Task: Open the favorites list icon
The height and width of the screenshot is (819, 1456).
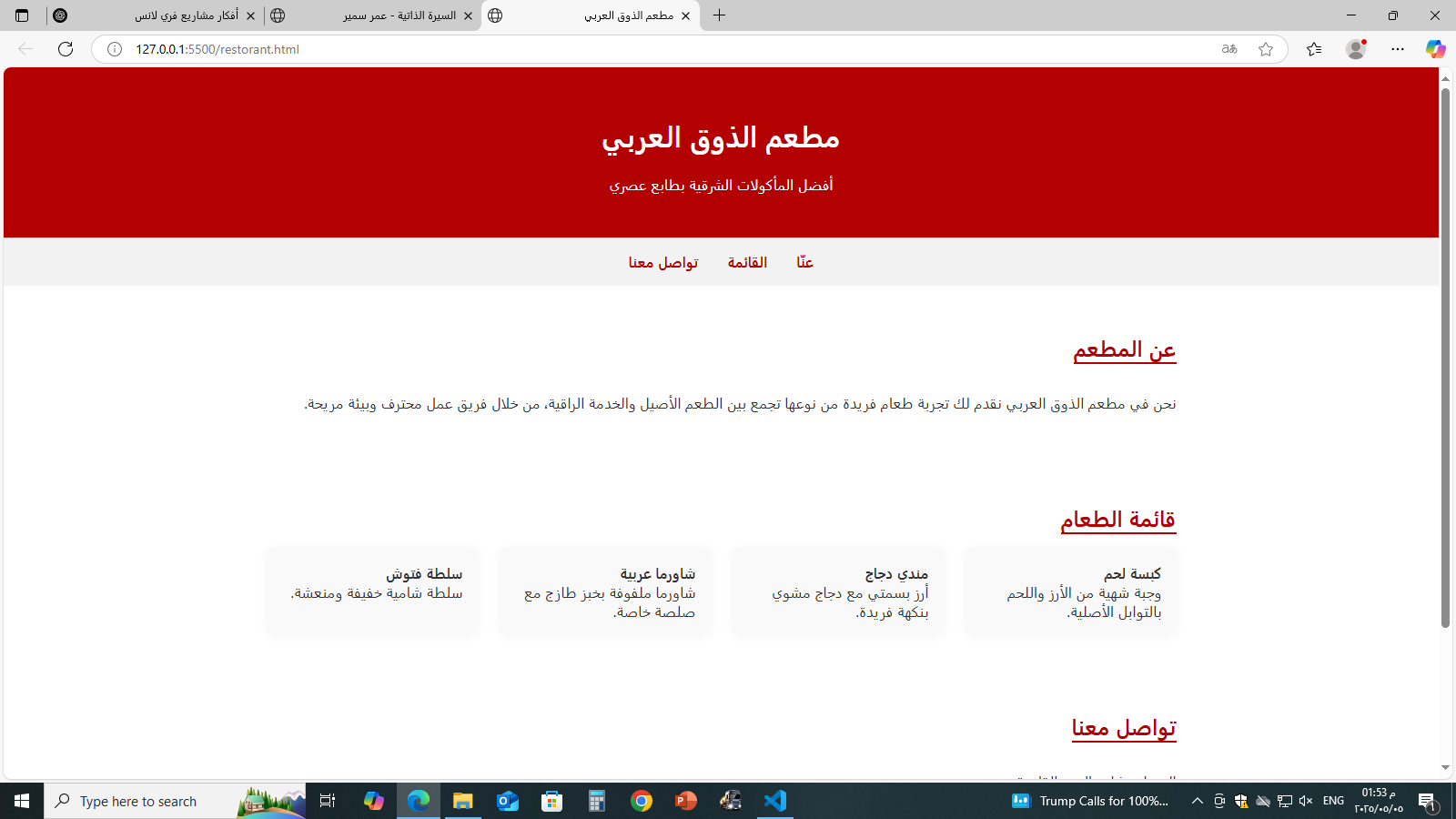Action: point(1314,49)
